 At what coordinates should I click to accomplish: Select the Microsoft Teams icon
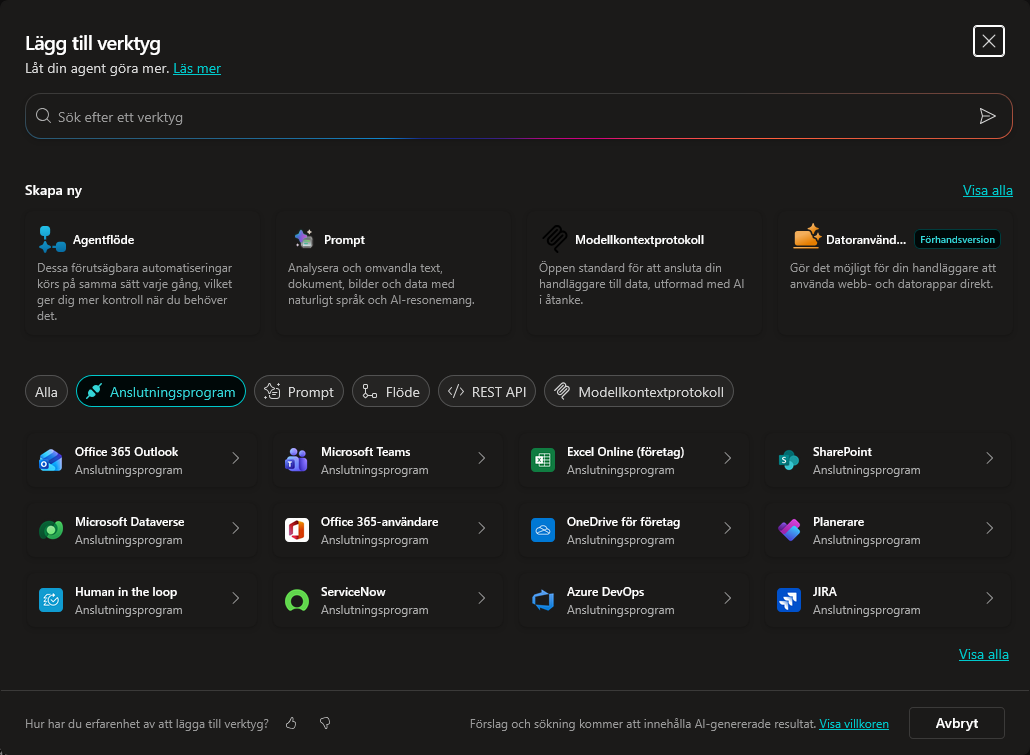click(296, 461)
